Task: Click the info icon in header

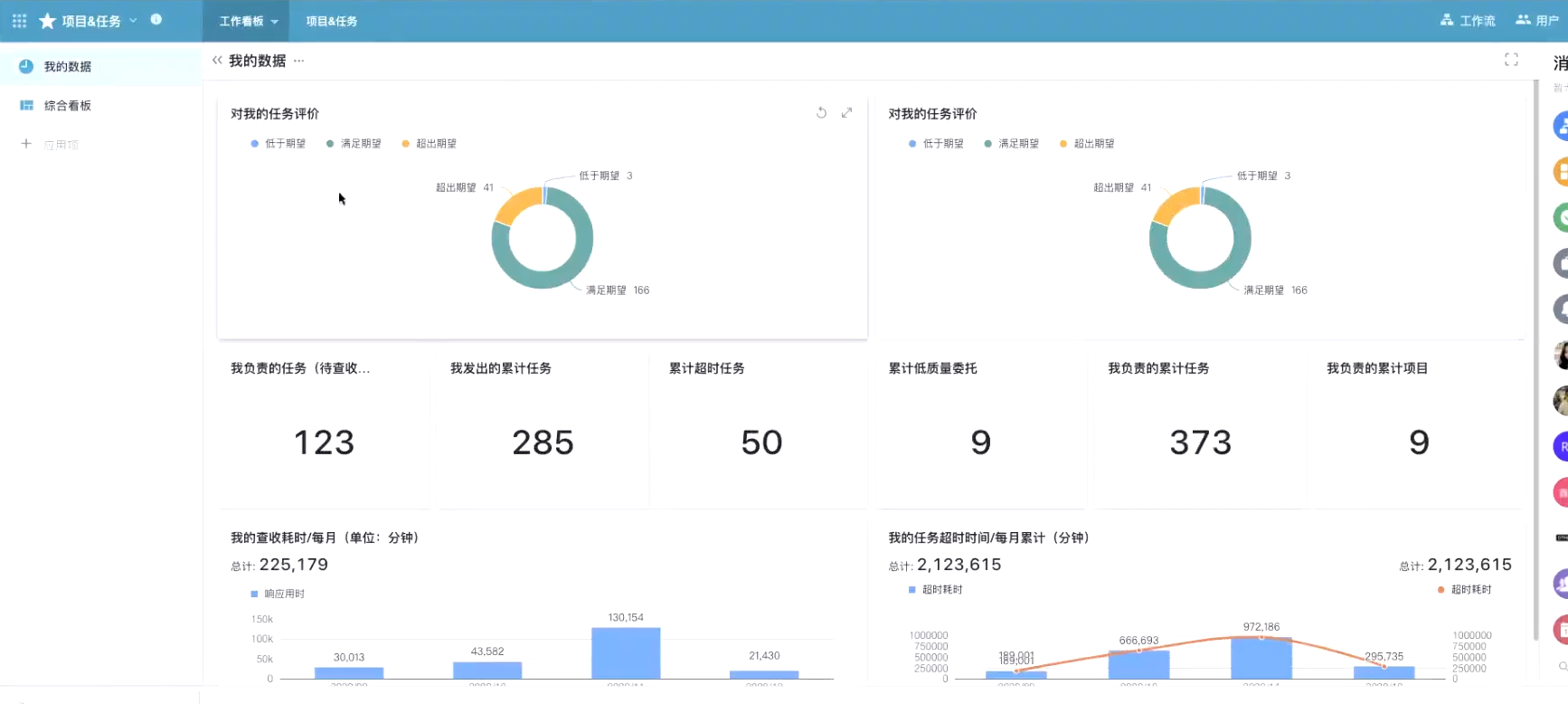Action: pos(156,19)
